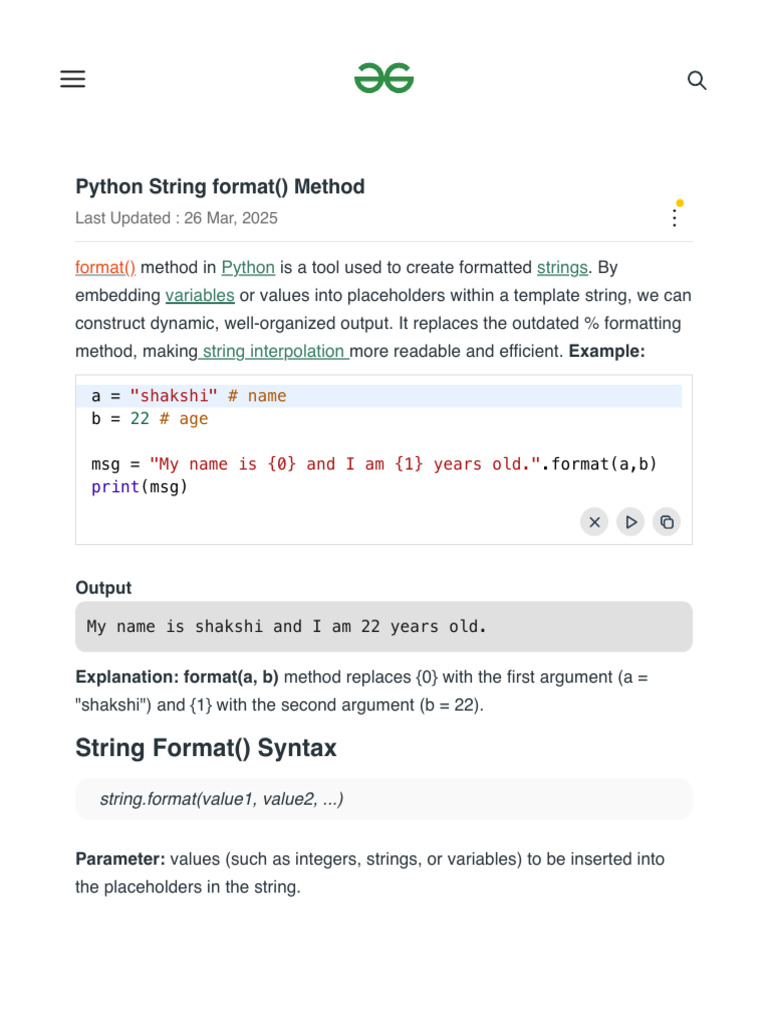Open the string interpolation link
The image size is (768, 1024).
[274, 351]
